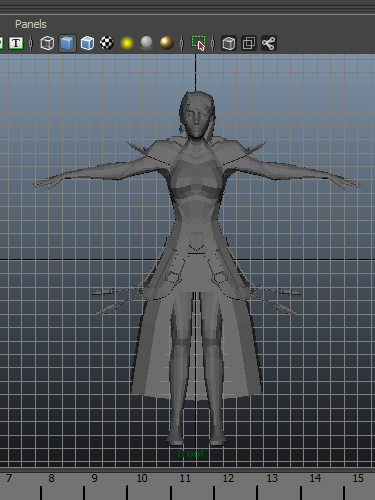
Task: Turn on use all lights bulb
Action: 127,43
